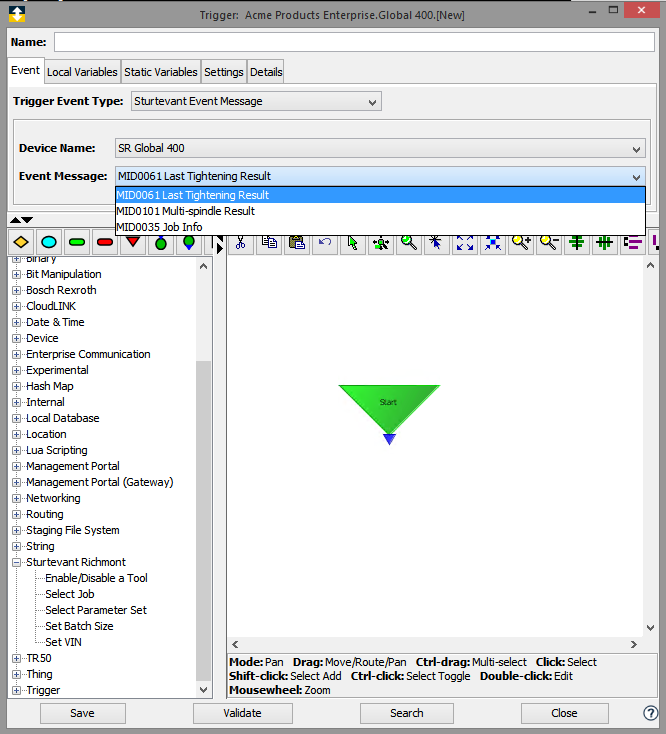
Task: Click the starburst pointer tool icon
Action: (436, 242)
